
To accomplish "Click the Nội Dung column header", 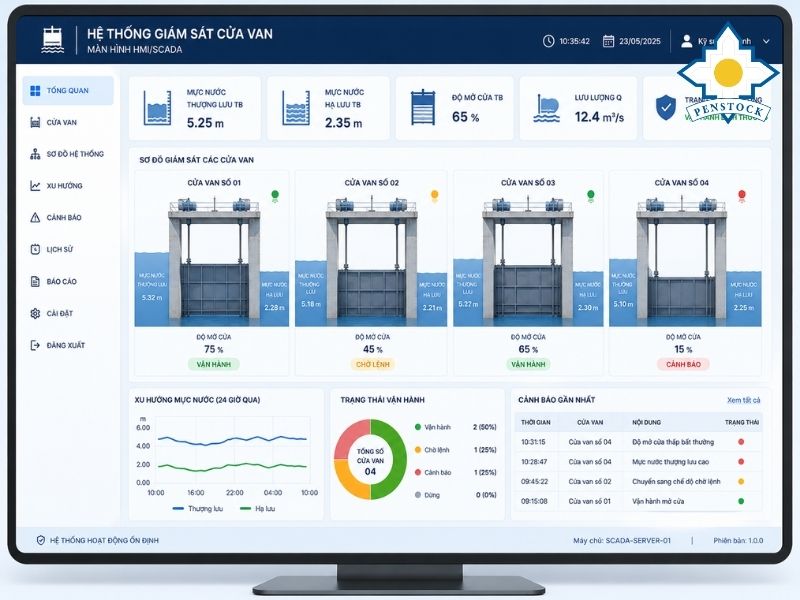I will point(646,422).
